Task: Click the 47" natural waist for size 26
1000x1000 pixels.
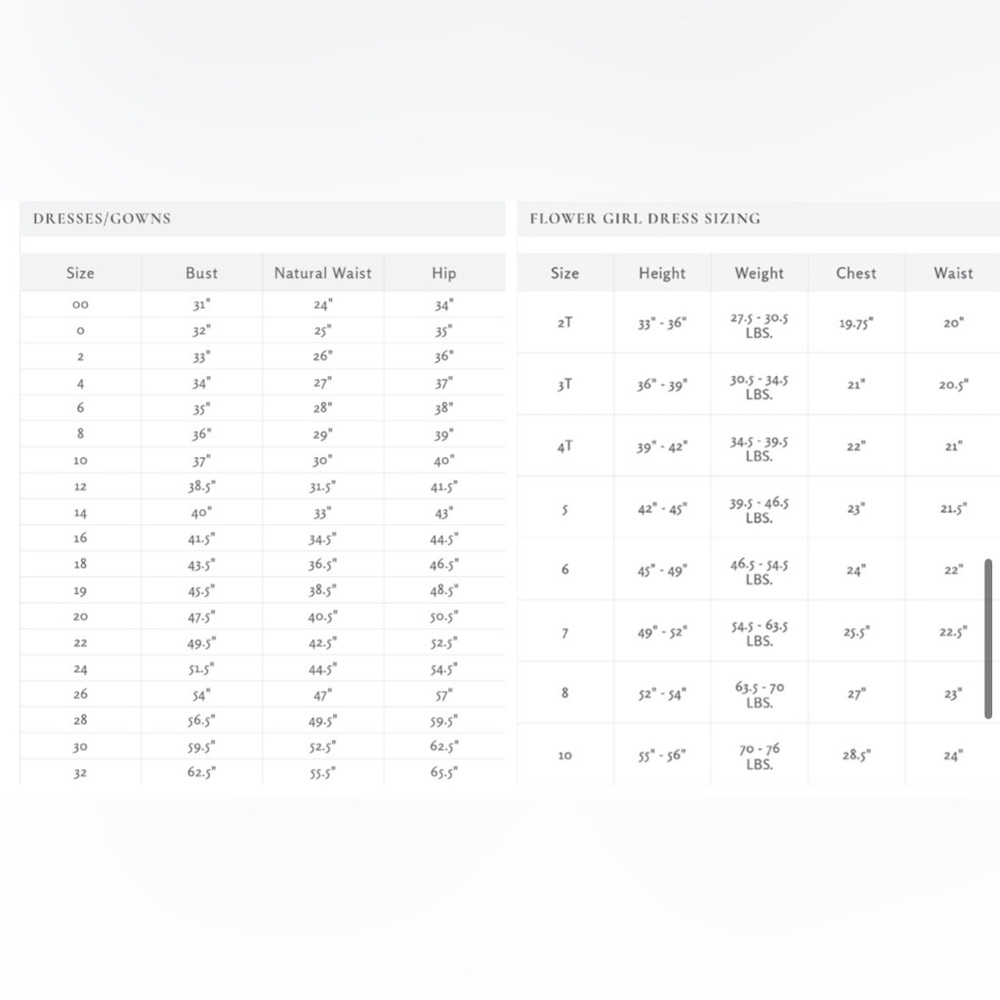Action: [323, 695]
